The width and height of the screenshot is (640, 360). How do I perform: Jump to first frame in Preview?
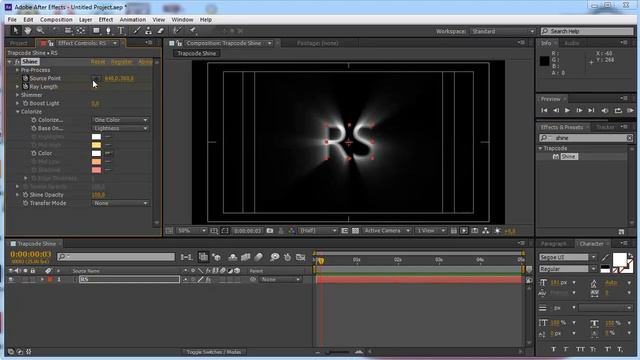(x=544, y=110)
